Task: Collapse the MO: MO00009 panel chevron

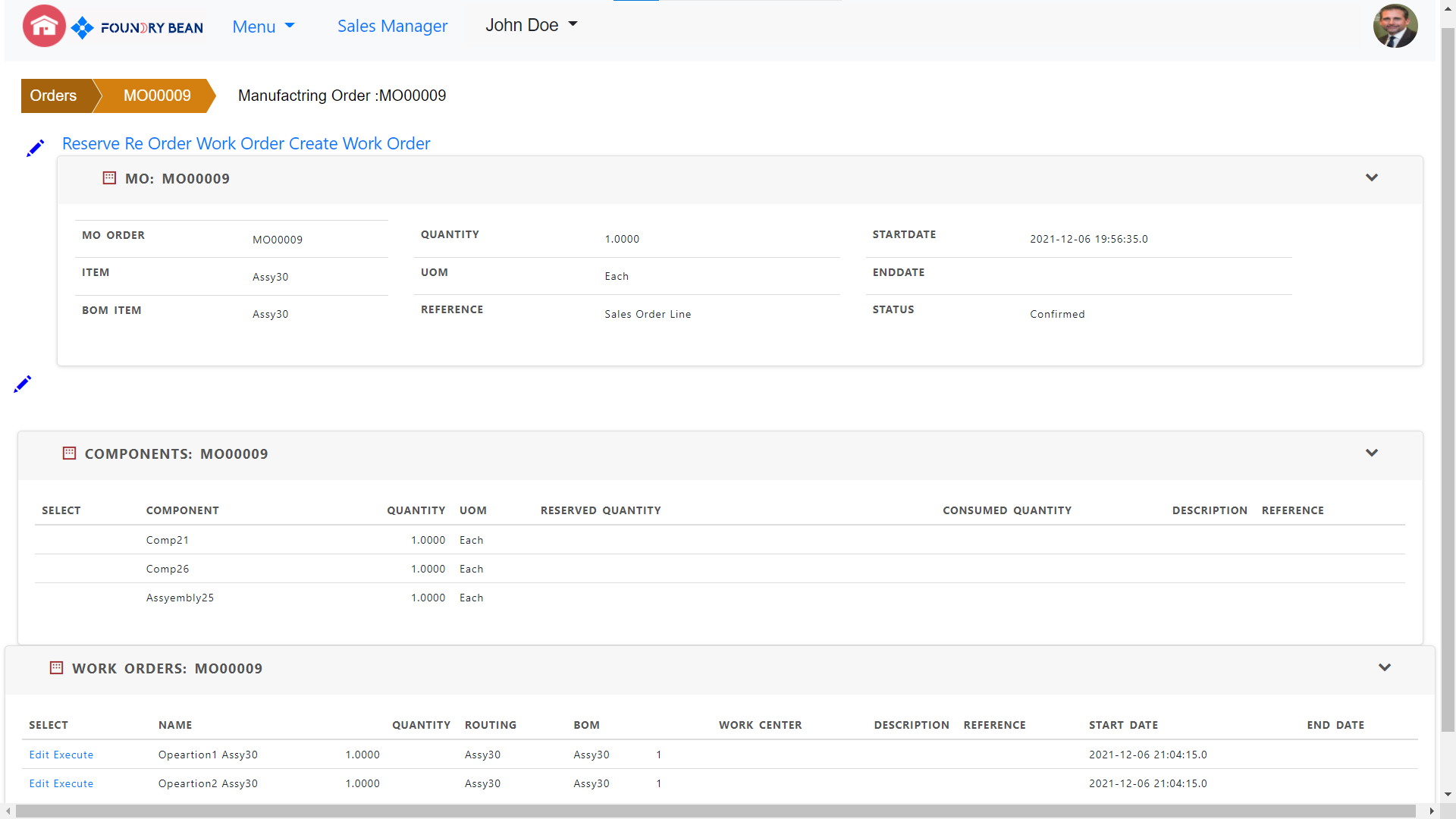Action: 1372,177
